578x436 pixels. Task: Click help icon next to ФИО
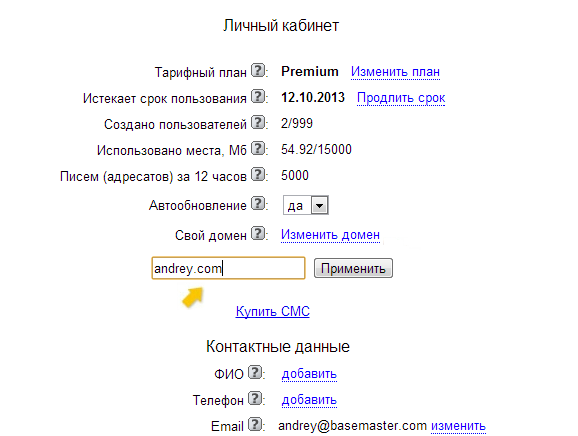point(255,372)
